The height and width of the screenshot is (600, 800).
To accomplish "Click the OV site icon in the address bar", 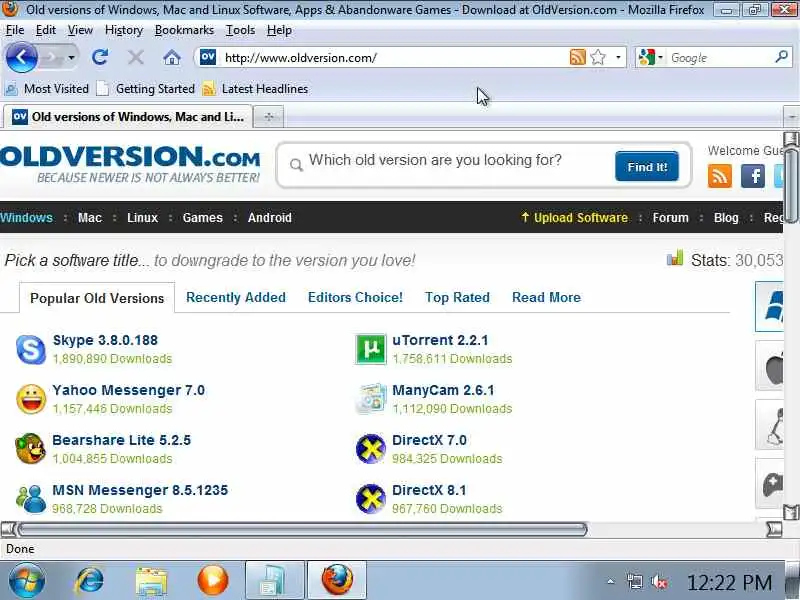I will (208, 57).
